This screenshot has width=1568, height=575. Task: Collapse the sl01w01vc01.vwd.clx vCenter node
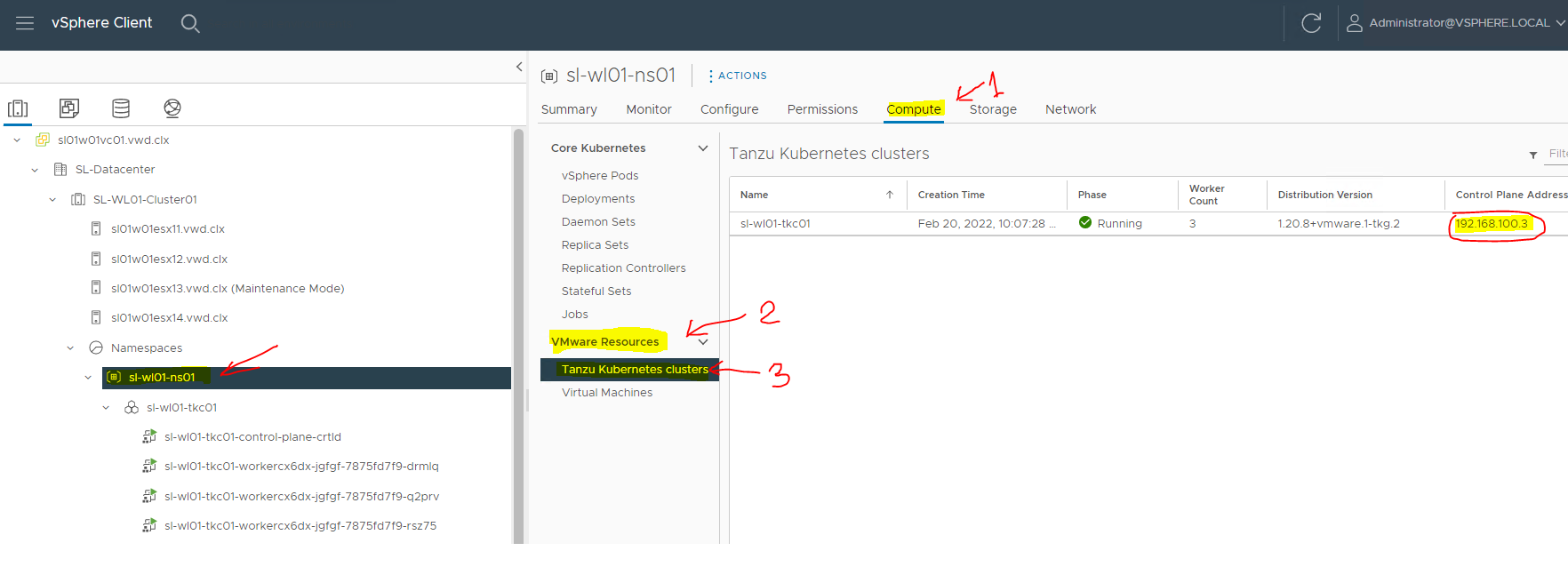click(x=17, y=140)
